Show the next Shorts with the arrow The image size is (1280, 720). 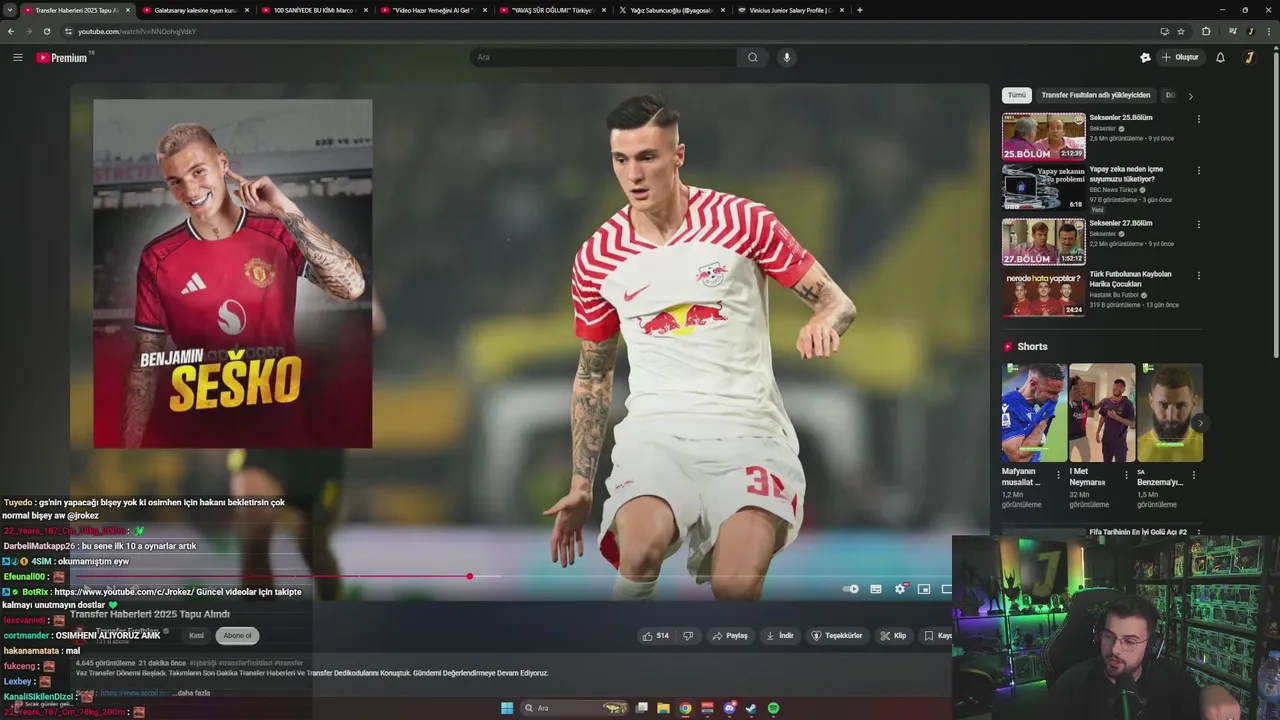(x=1200, y=423)
